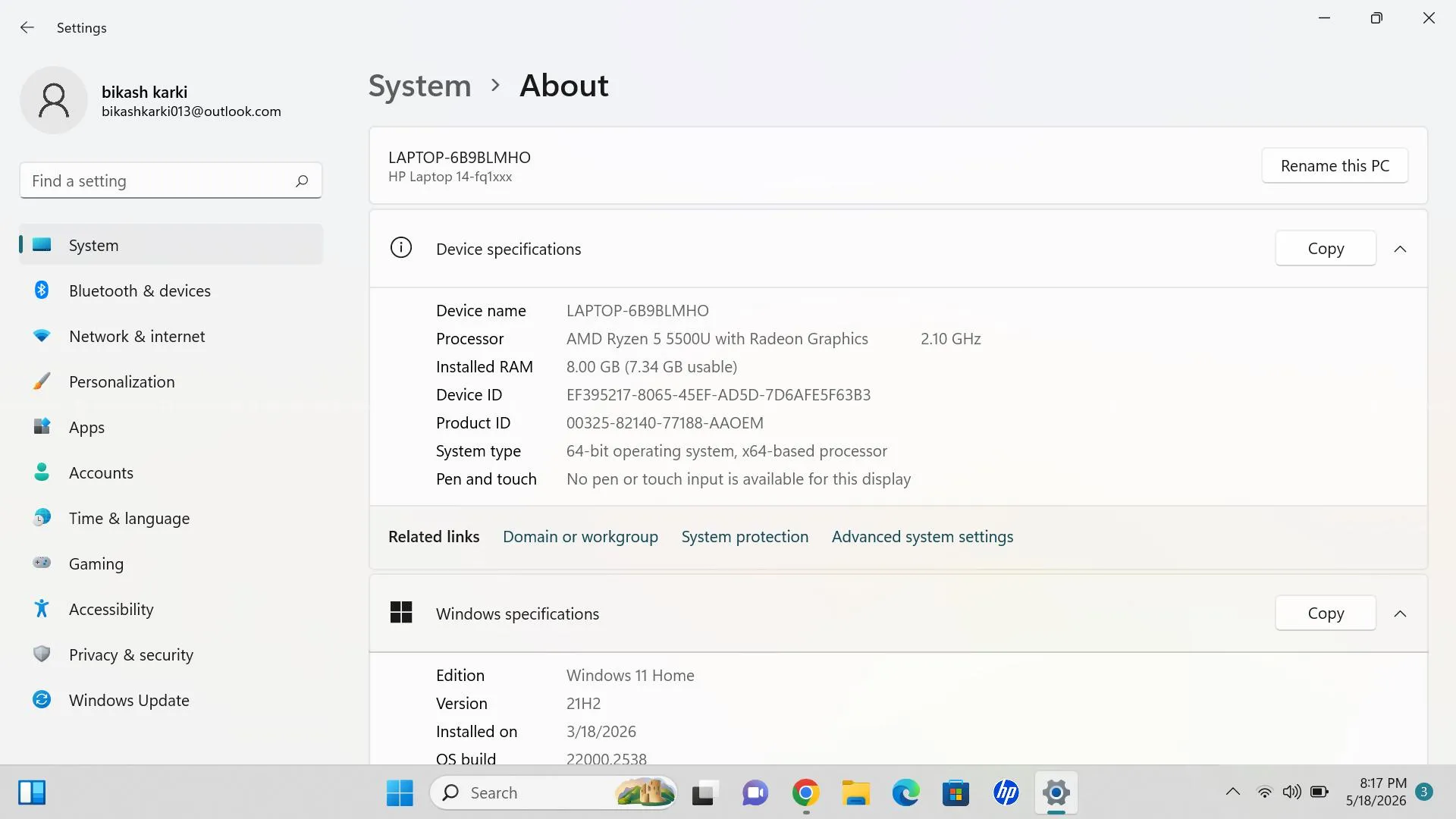Select the Version value 21H2

click(x=583, y=704)
